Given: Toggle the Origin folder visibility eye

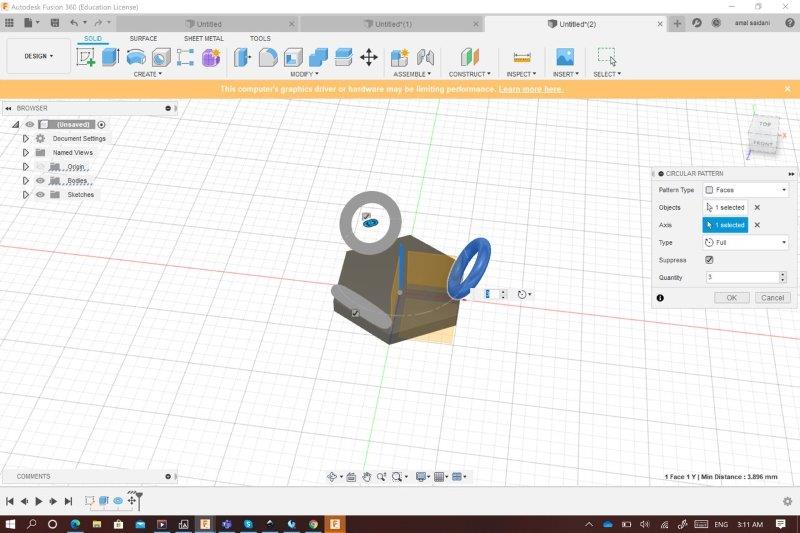Looking at the screenshot, I should tap(40, 167).
